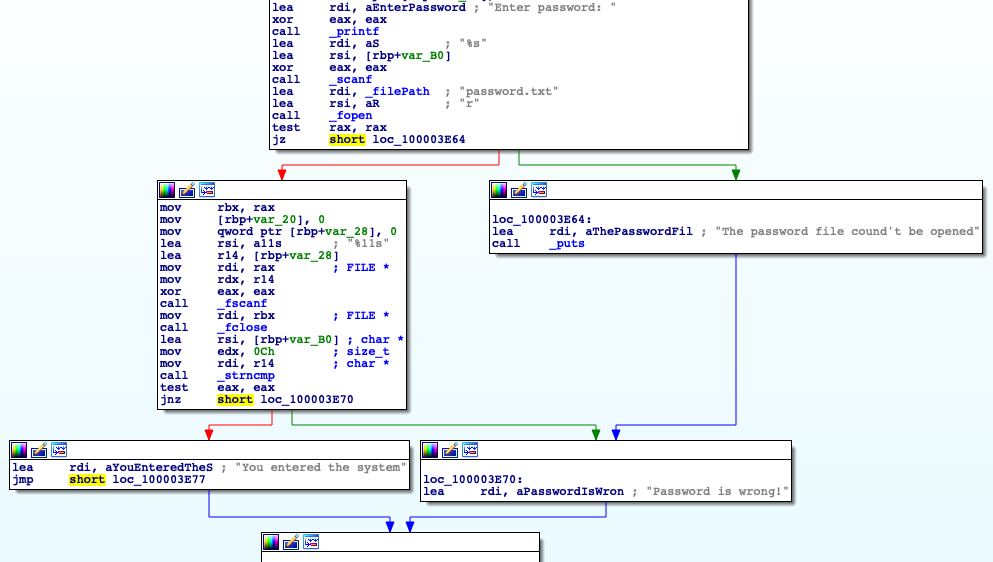This screenshot has width=993, height=562.
Task: Click the color icon on the _fscanf node
Action: [167, 190]
